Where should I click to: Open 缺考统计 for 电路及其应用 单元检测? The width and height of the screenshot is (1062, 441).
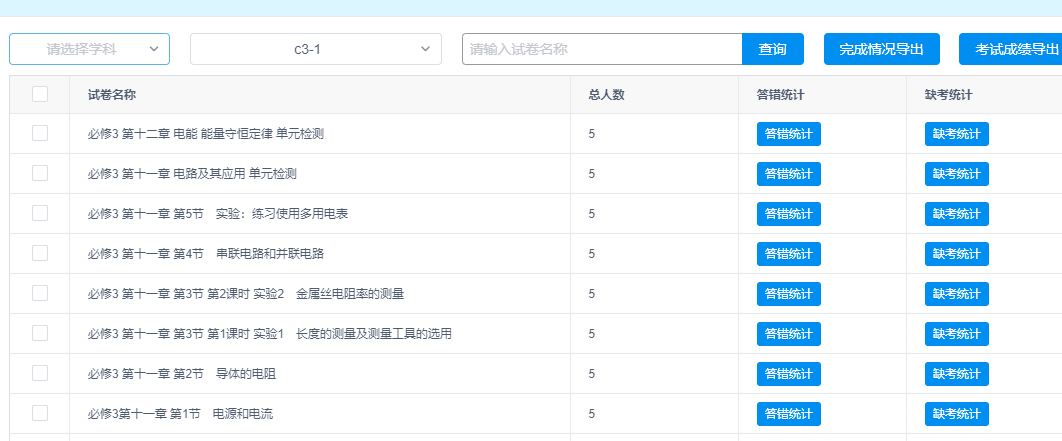956,174
